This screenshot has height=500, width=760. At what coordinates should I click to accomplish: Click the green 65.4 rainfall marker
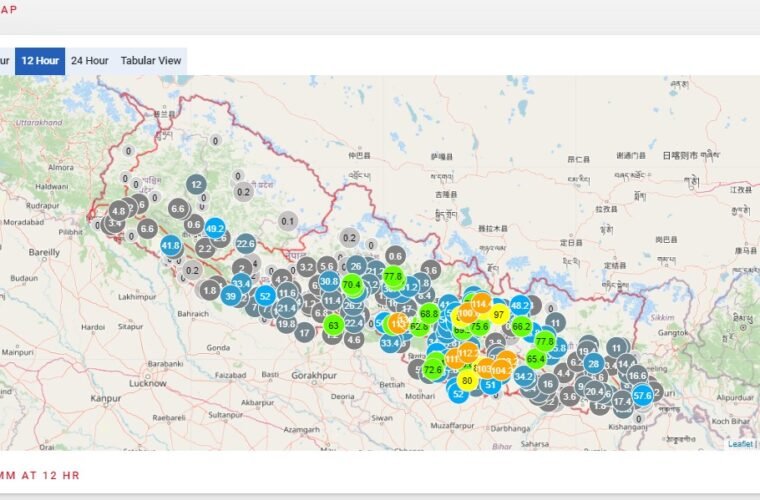click(536, 359)
